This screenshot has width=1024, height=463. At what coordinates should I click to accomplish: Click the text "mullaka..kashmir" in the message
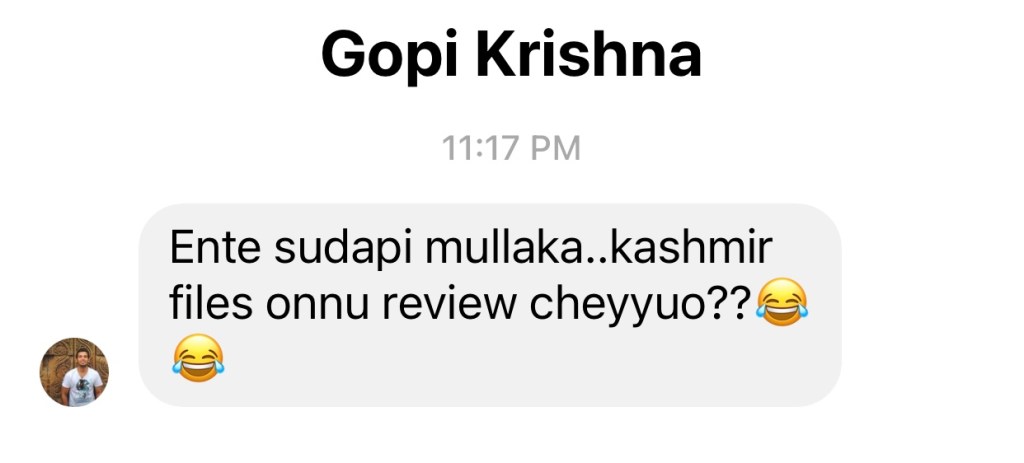[x=598, y=247]
